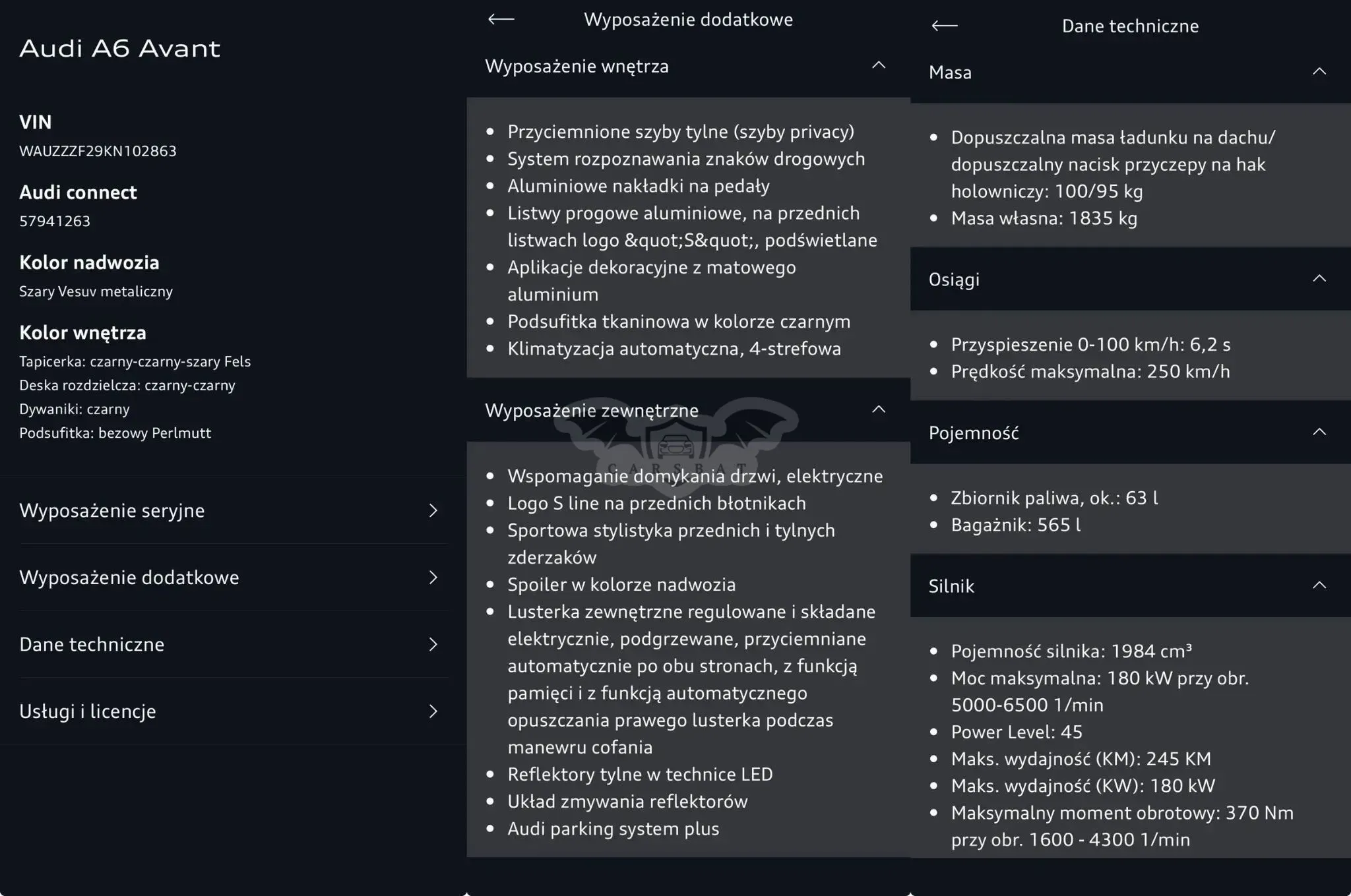Go back from Dane techniczne screen
The image size is (1351, 896).
[944, 26]
